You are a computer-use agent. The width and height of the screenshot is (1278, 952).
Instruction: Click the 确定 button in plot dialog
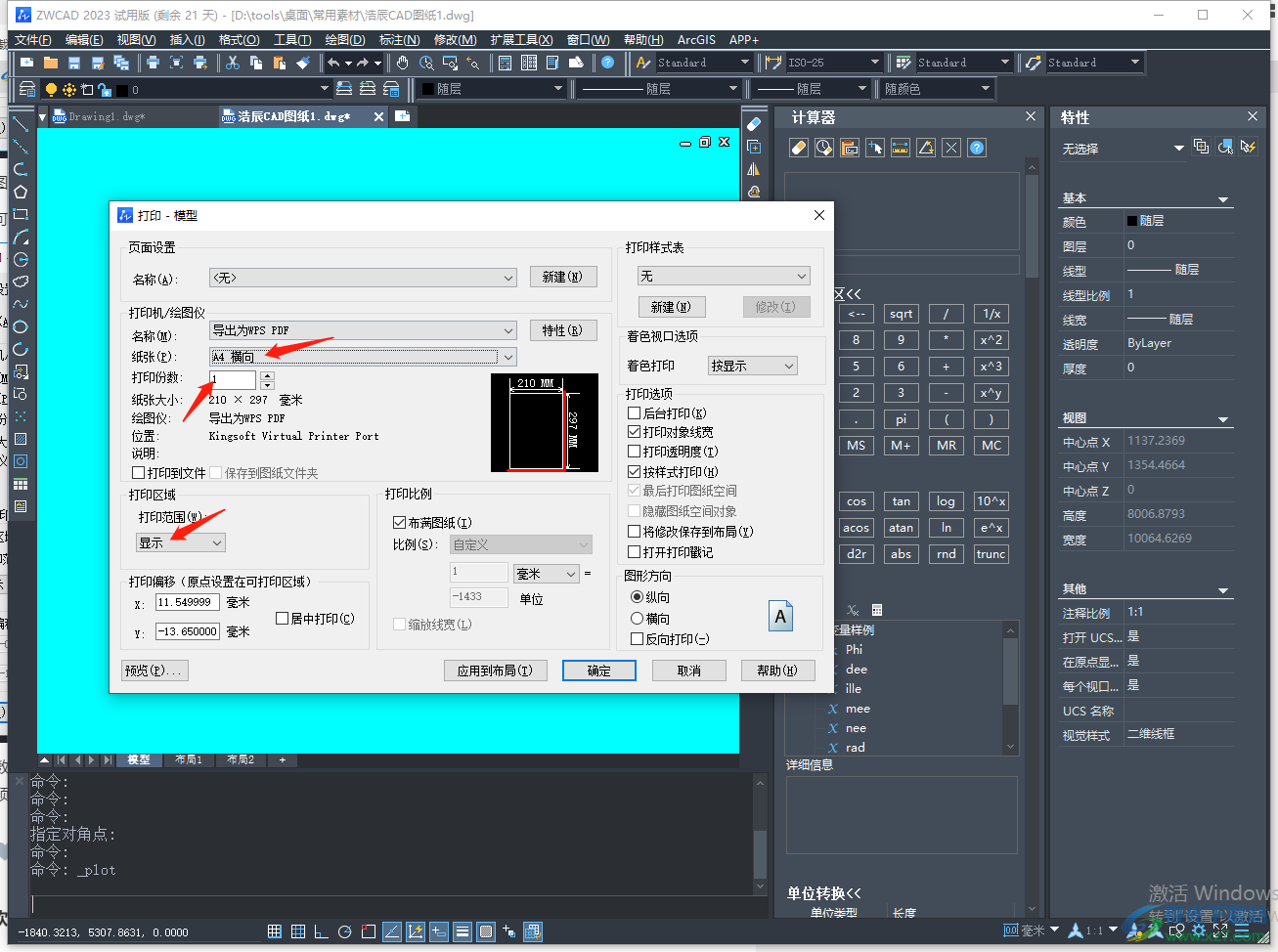tap(598, 671)
